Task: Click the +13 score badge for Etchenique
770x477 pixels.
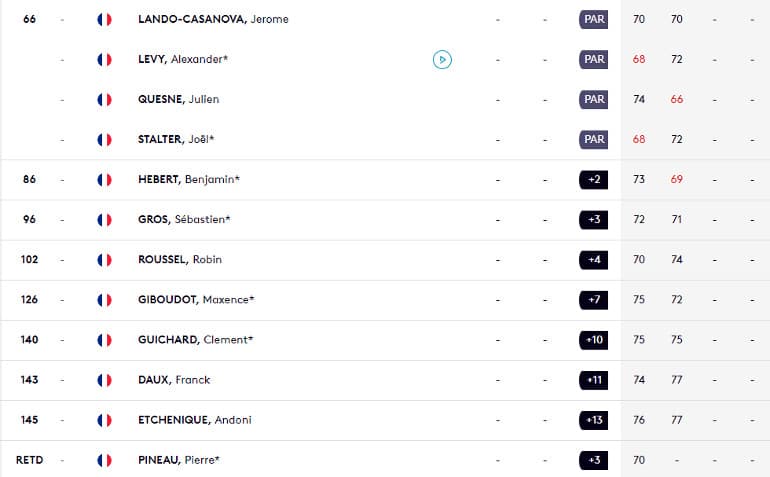Action: tap(594, 420)
